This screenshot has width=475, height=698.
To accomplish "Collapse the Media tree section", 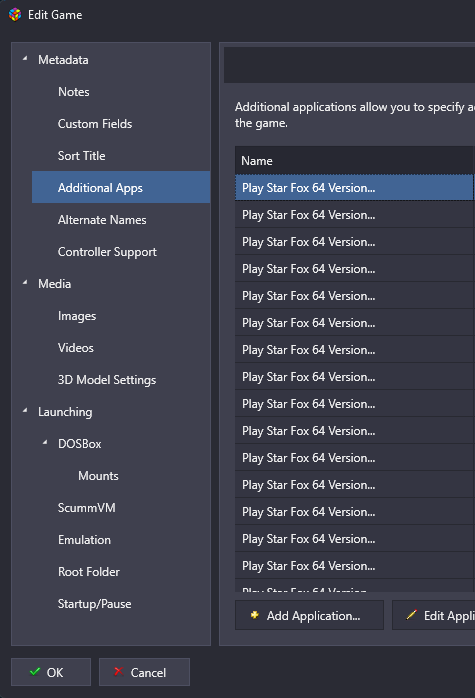I will 25,282.
